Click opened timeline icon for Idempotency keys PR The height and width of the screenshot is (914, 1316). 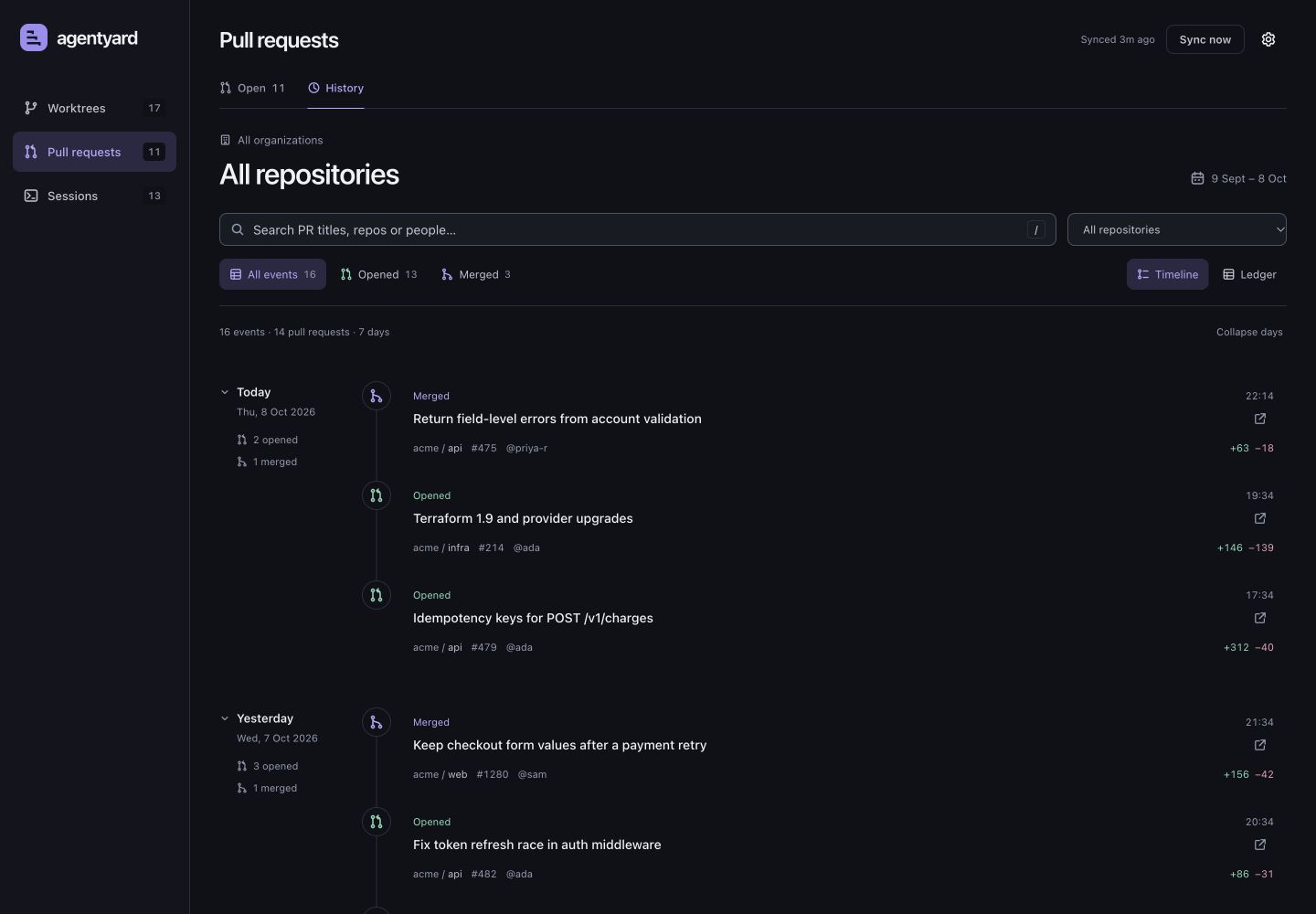377,595
